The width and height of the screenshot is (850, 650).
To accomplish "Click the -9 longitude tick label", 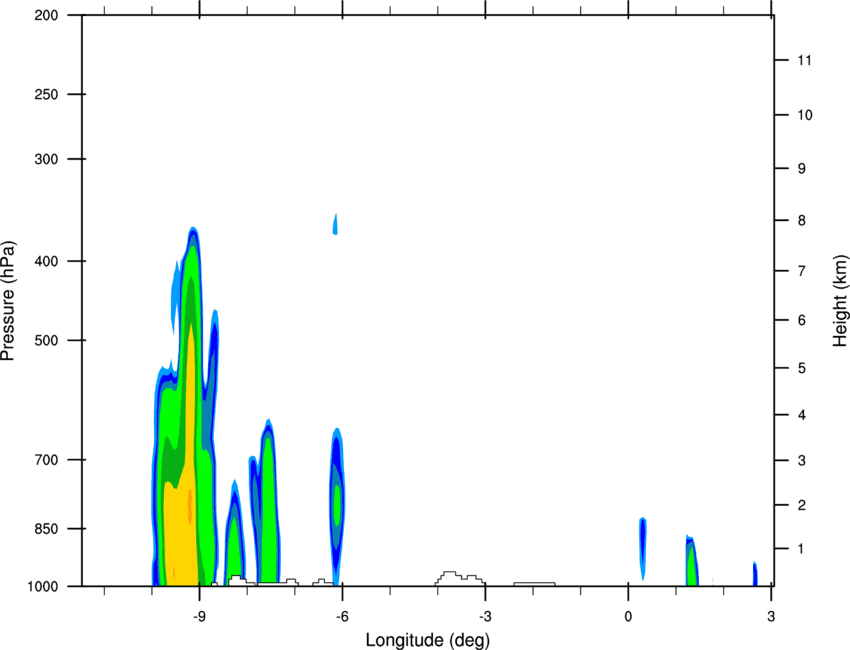I will tap(199, 617).
